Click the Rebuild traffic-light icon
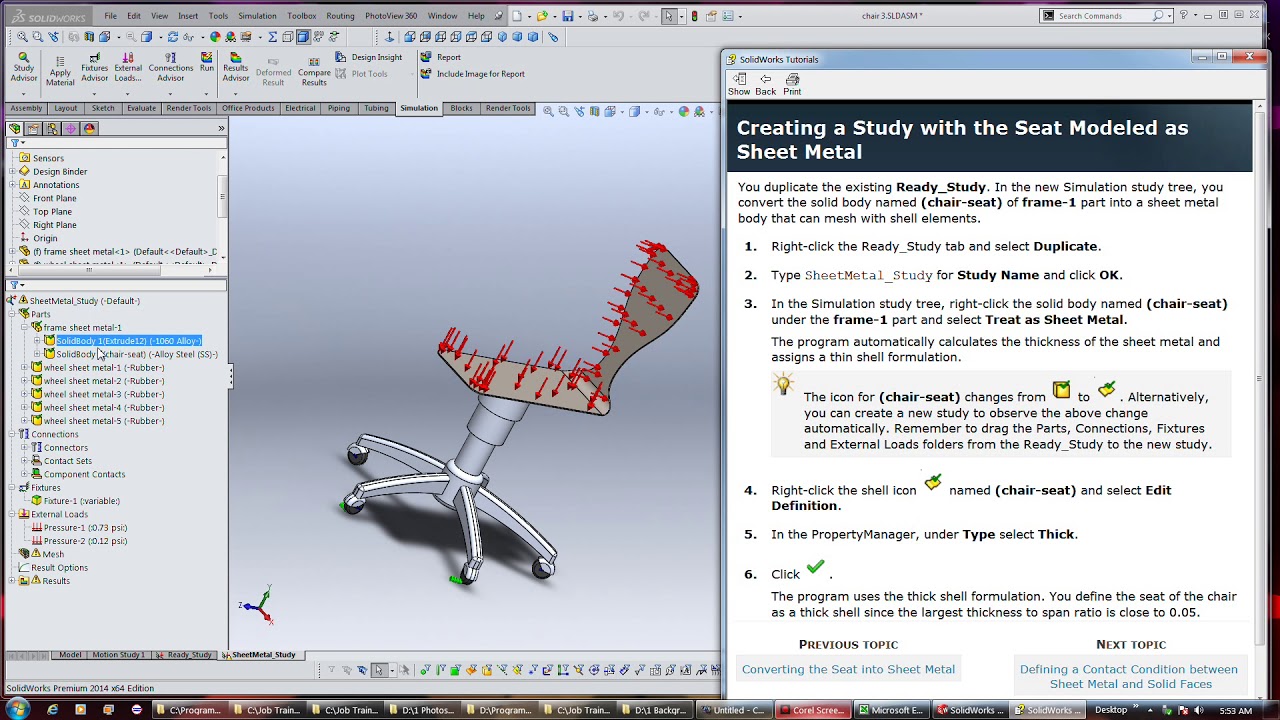This screenshot has height=720, width=1280. click(x=694, y=16)
